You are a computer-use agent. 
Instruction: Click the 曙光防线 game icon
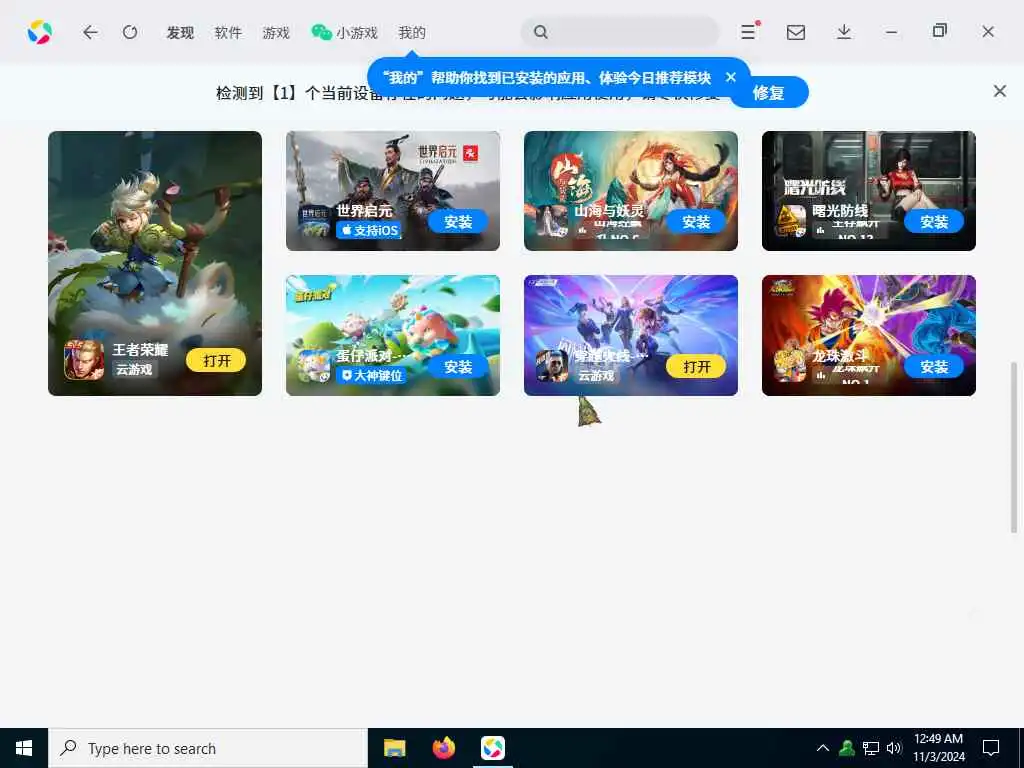790,222
